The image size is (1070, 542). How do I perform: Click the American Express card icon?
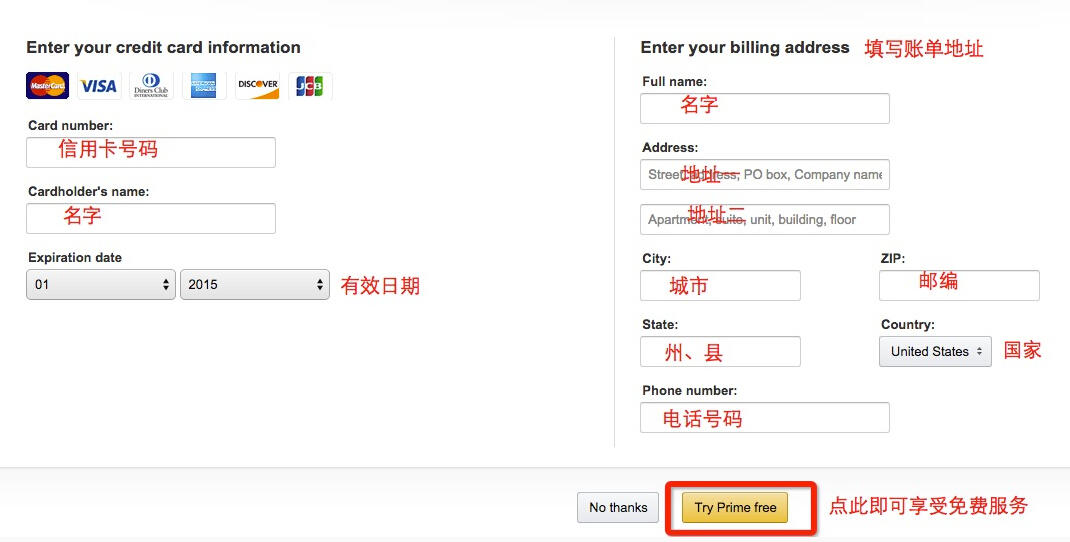click(203, 86)
